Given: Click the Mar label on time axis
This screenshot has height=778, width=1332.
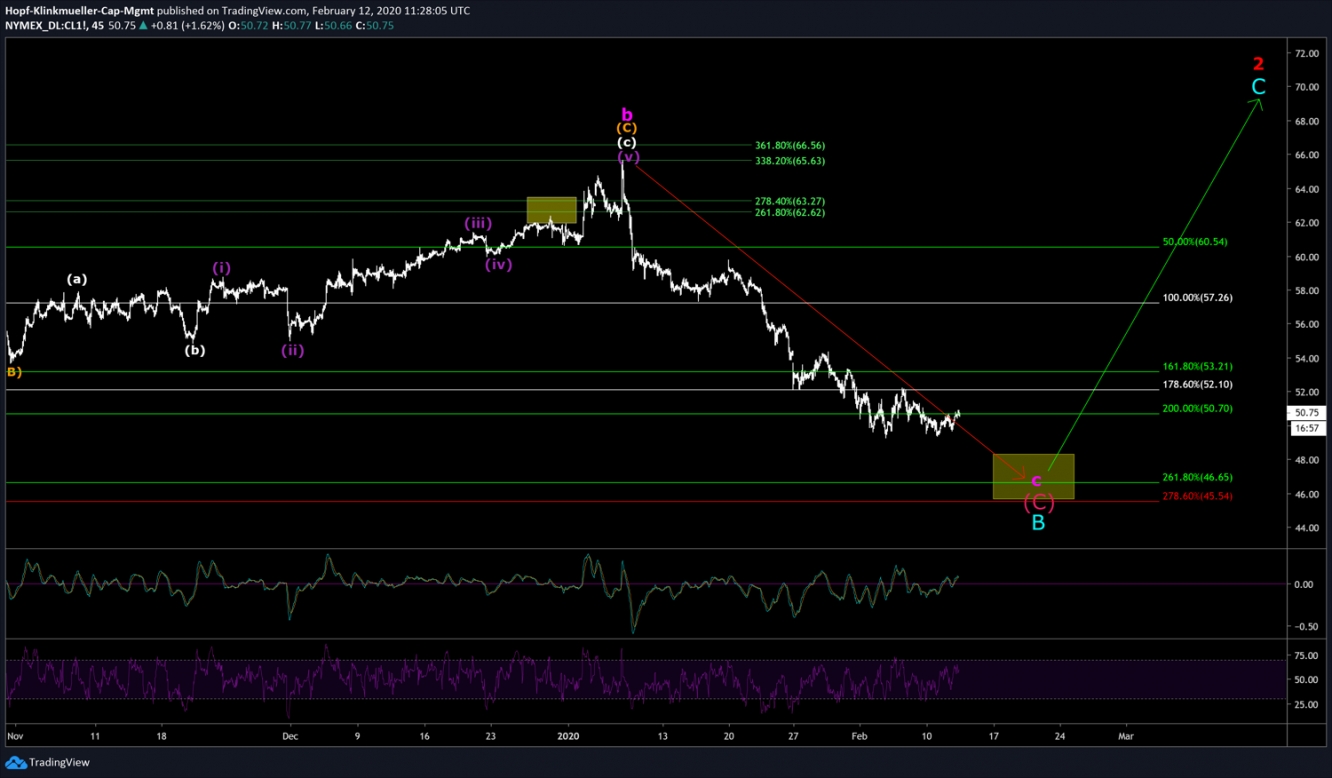Looking at the screenshot, I should tap(1125, 736).
